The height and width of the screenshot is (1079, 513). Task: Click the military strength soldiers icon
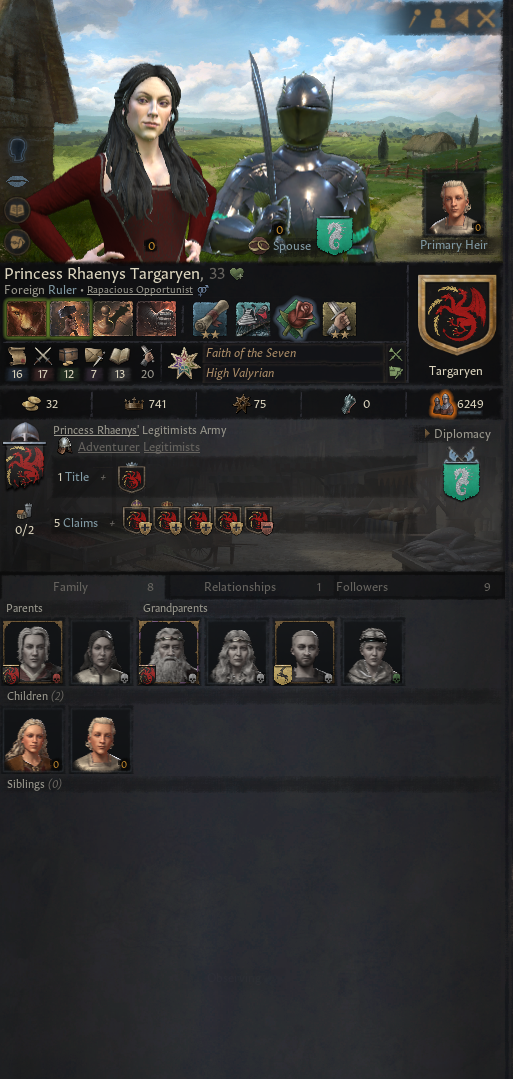(x=442, y=404)
